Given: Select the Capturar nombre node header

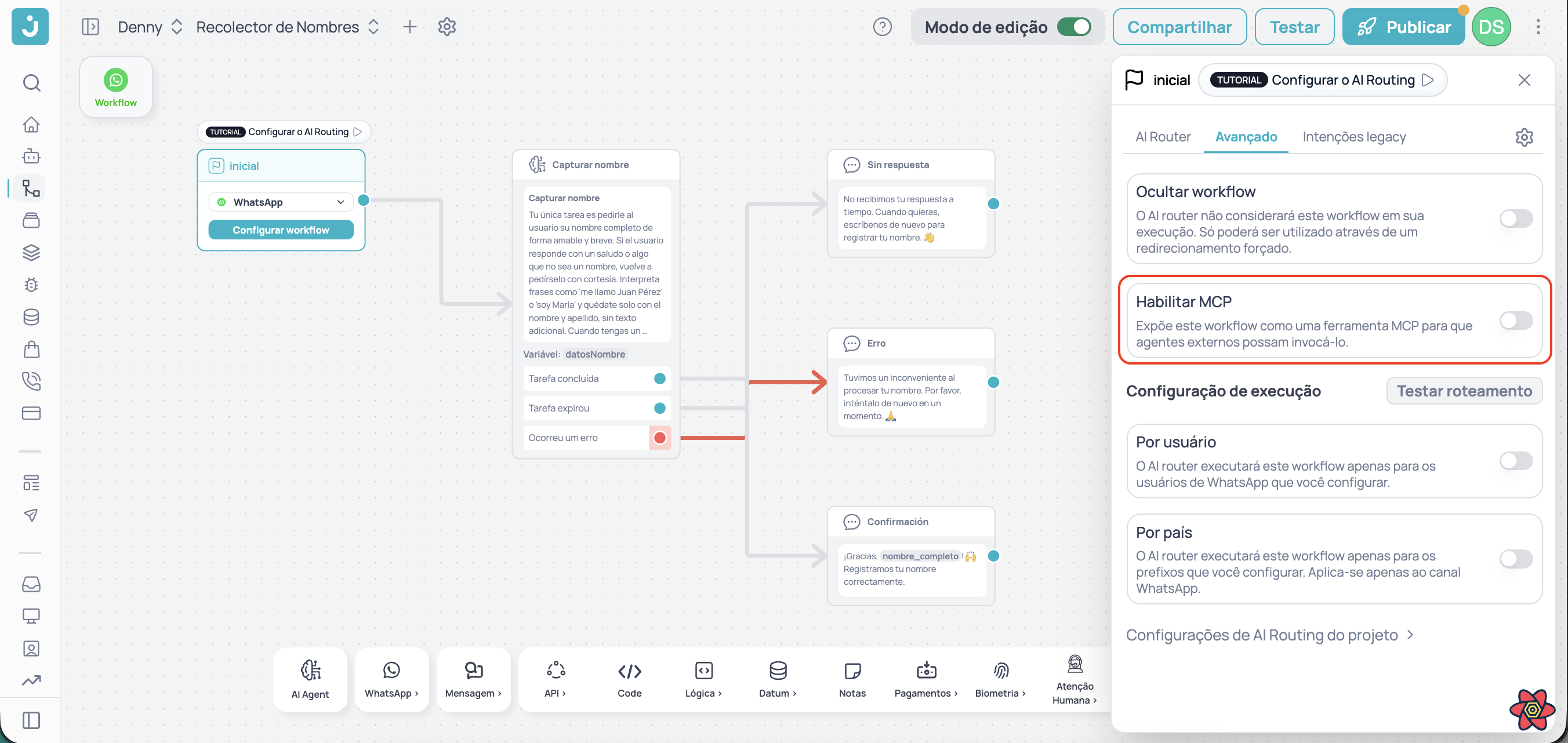Looking at the screenshot, I should tap(596, 165).
